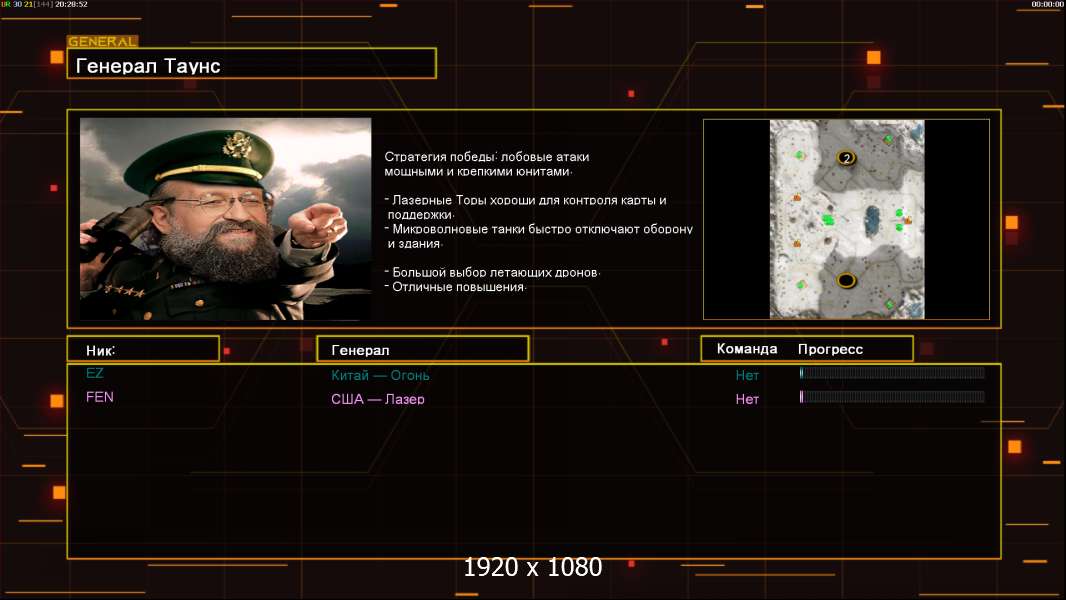Image resolution: width=1066 pixels, height=600 pixels.
Task: Click the 'Команда' column header
Action: 746,349
